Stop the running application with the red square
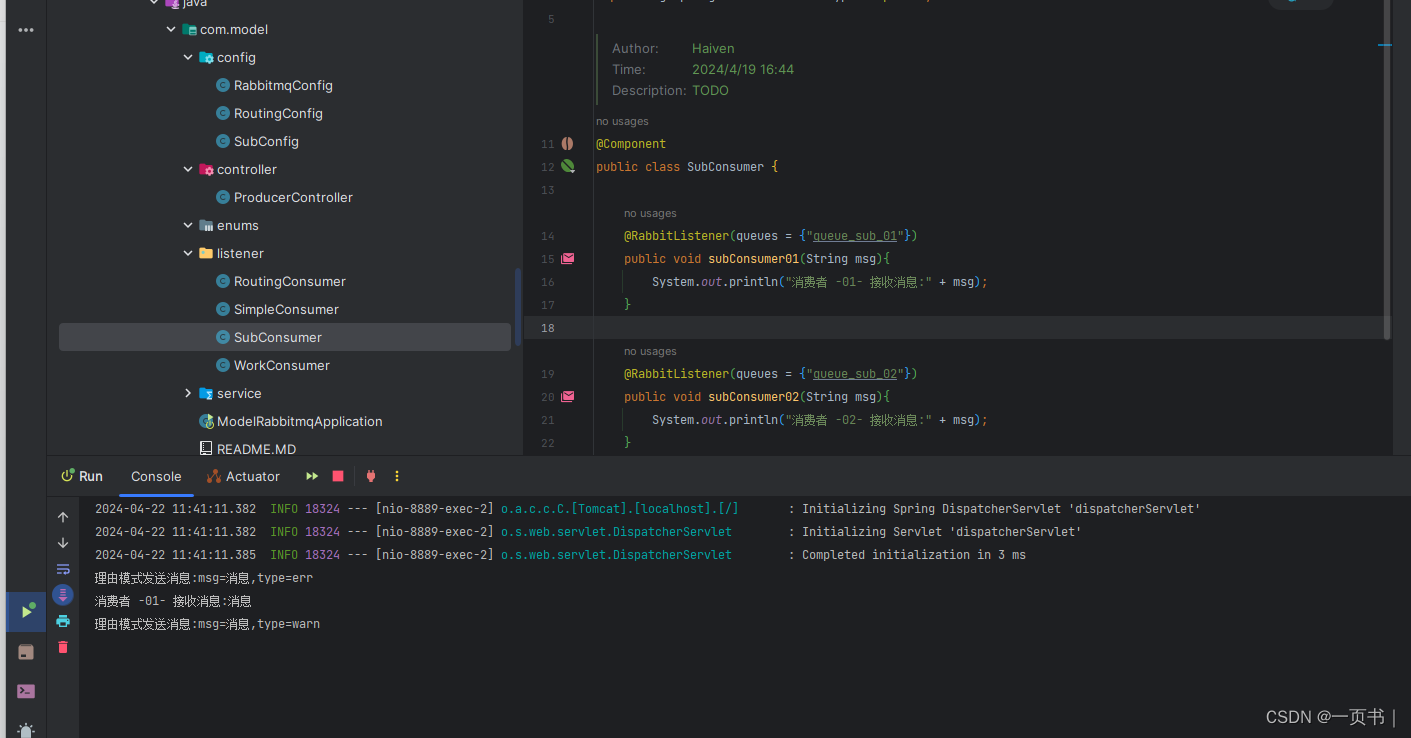 (x=338, y=476)
